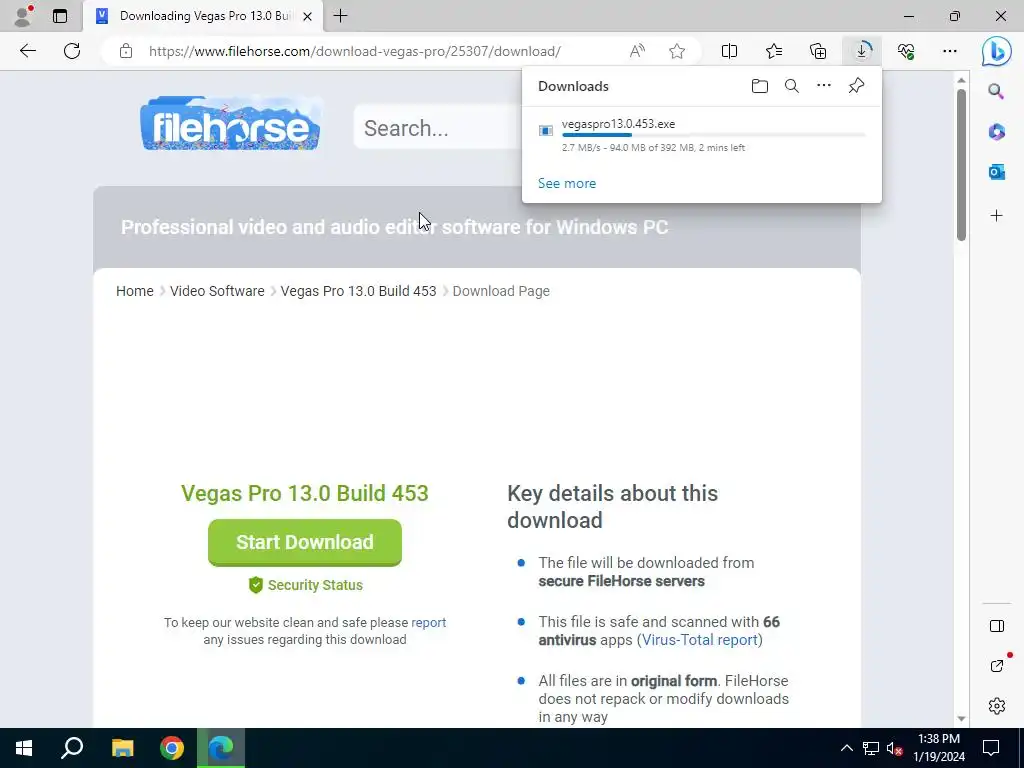Viewport: 1024px width, 768px height.
Task: Open the Windows Start menu
Action: (24, 748)
